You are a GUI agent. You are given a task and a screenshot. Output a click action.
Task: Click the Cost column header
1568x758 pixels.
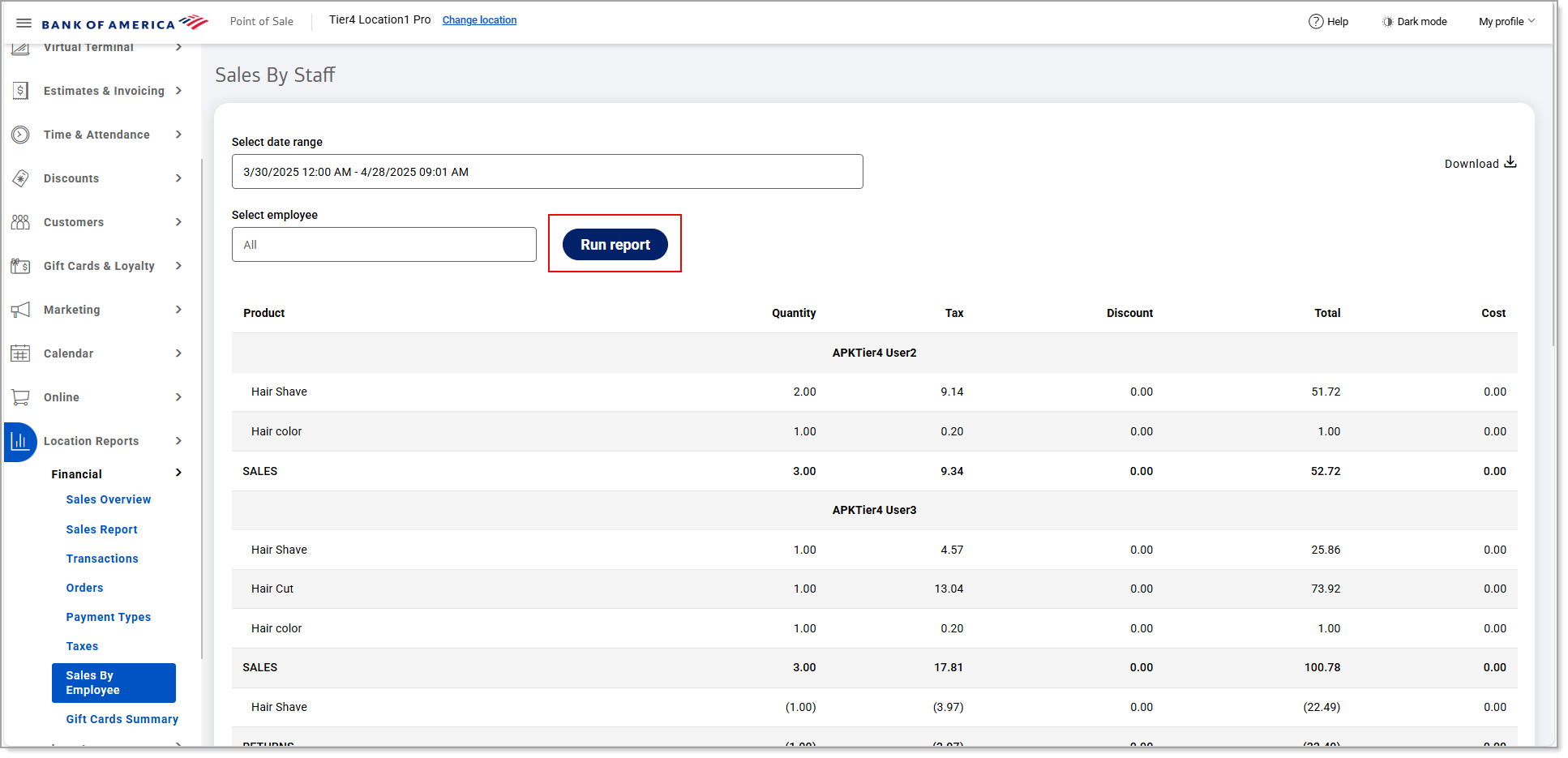1493,313
